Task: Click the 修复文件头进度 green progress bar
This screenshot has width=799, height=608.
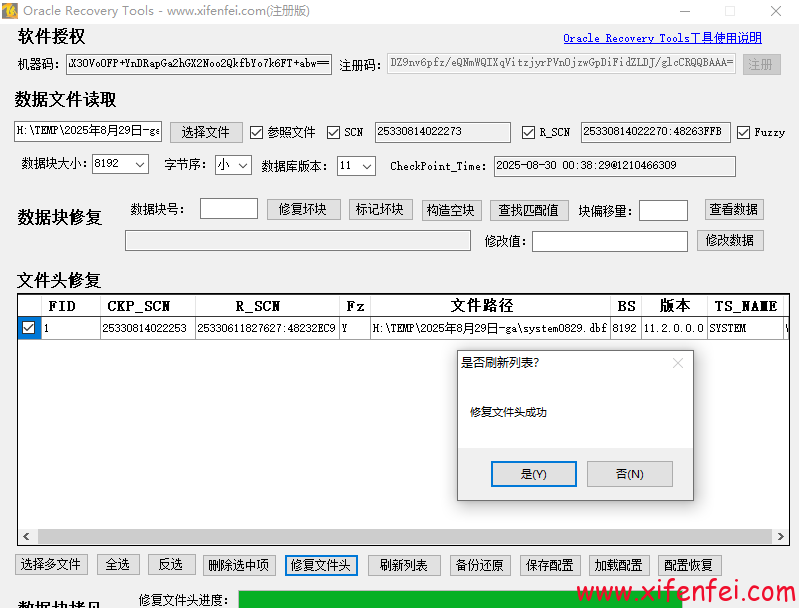Action: pos(460,599)
